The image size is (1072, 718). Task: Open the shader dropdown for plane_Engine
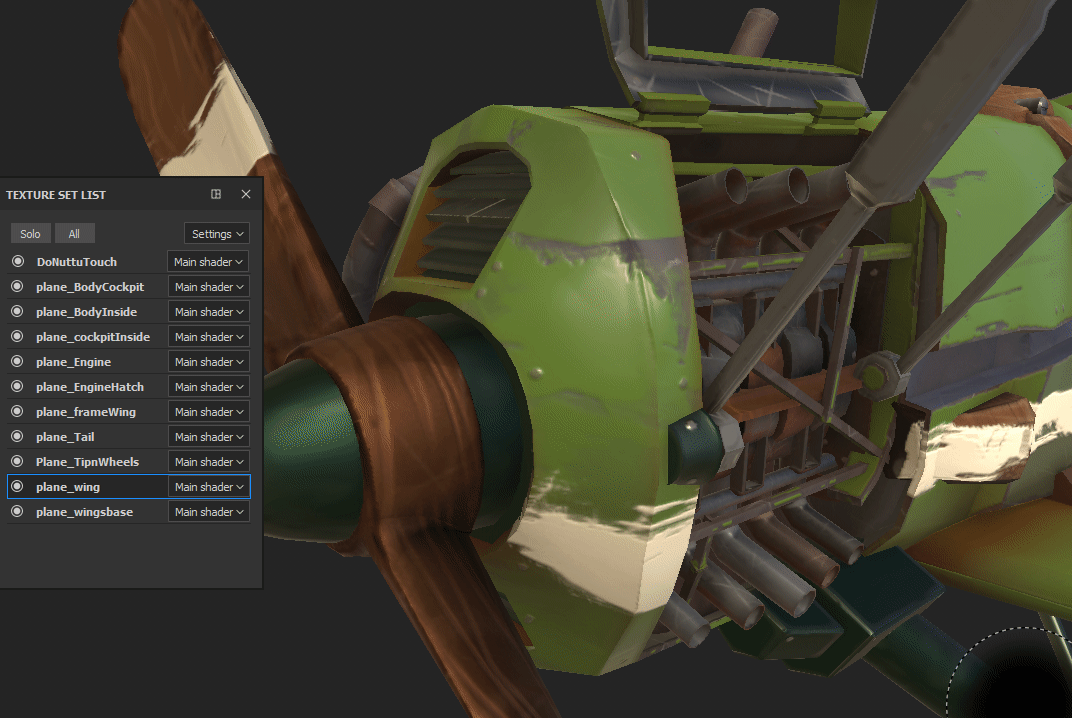(x=209, y=362)
